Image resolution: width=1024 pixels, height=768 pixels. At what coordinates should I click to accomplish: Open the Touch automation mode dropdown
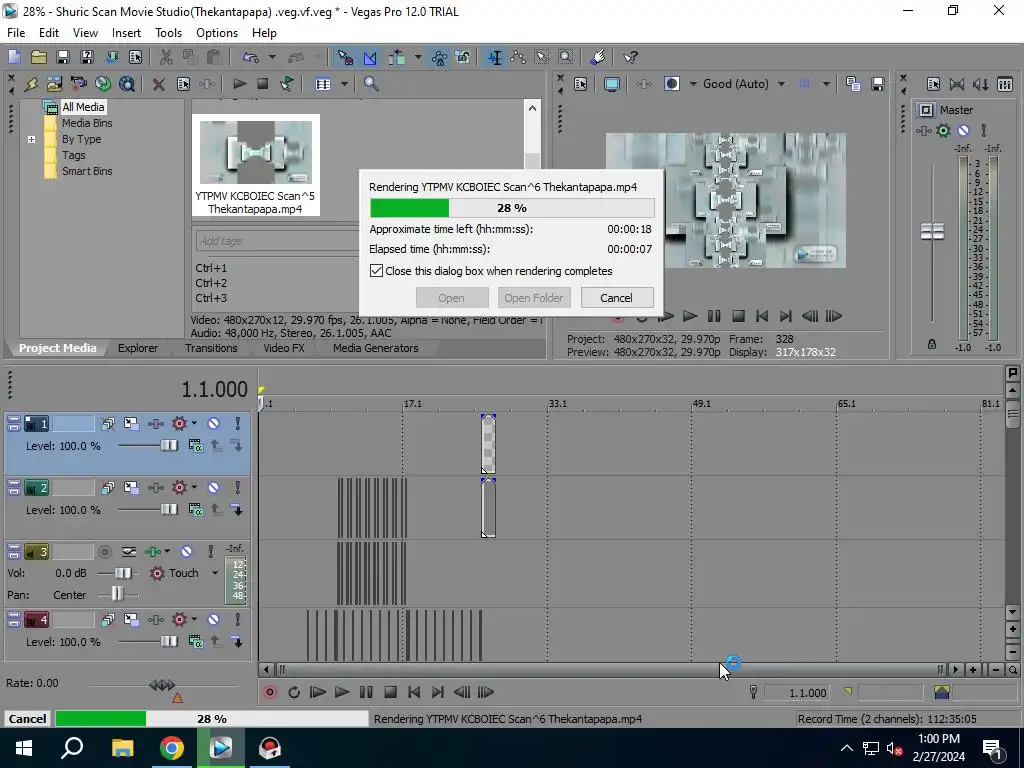click(x=214, y=573)
